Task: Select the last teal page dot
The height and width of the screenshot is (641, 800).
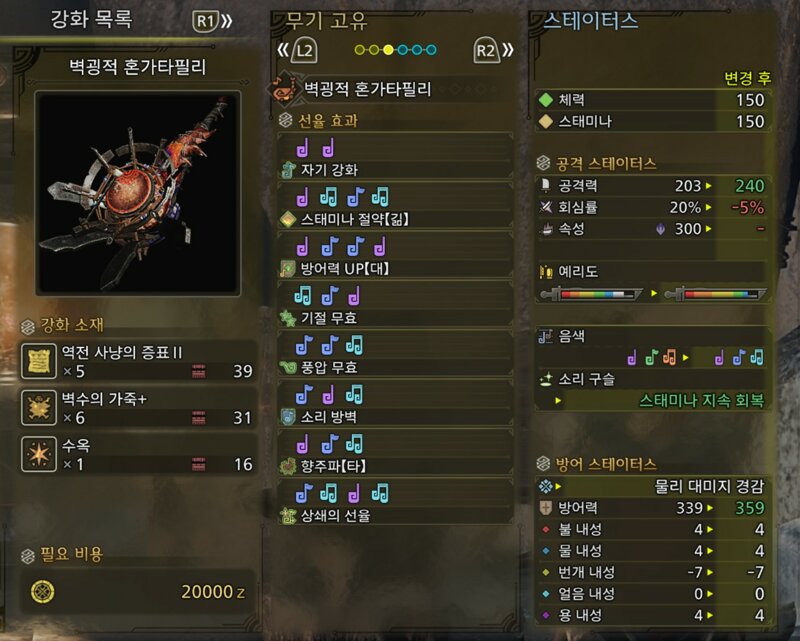Action: 431,50
